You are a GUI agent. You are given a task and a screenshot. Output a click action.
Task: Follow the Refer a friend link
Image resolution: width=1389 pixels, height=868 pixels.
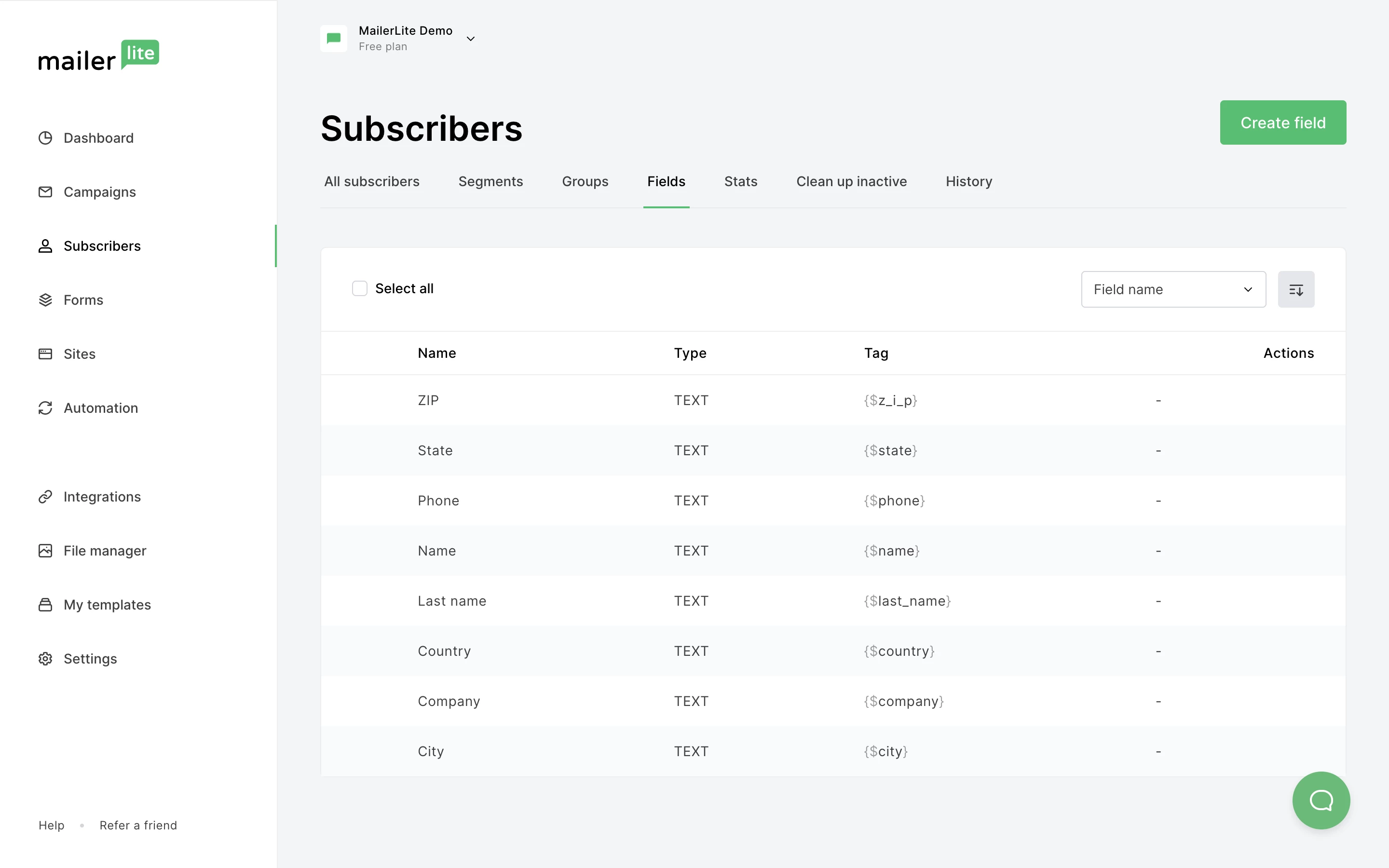tap(138, 825)
